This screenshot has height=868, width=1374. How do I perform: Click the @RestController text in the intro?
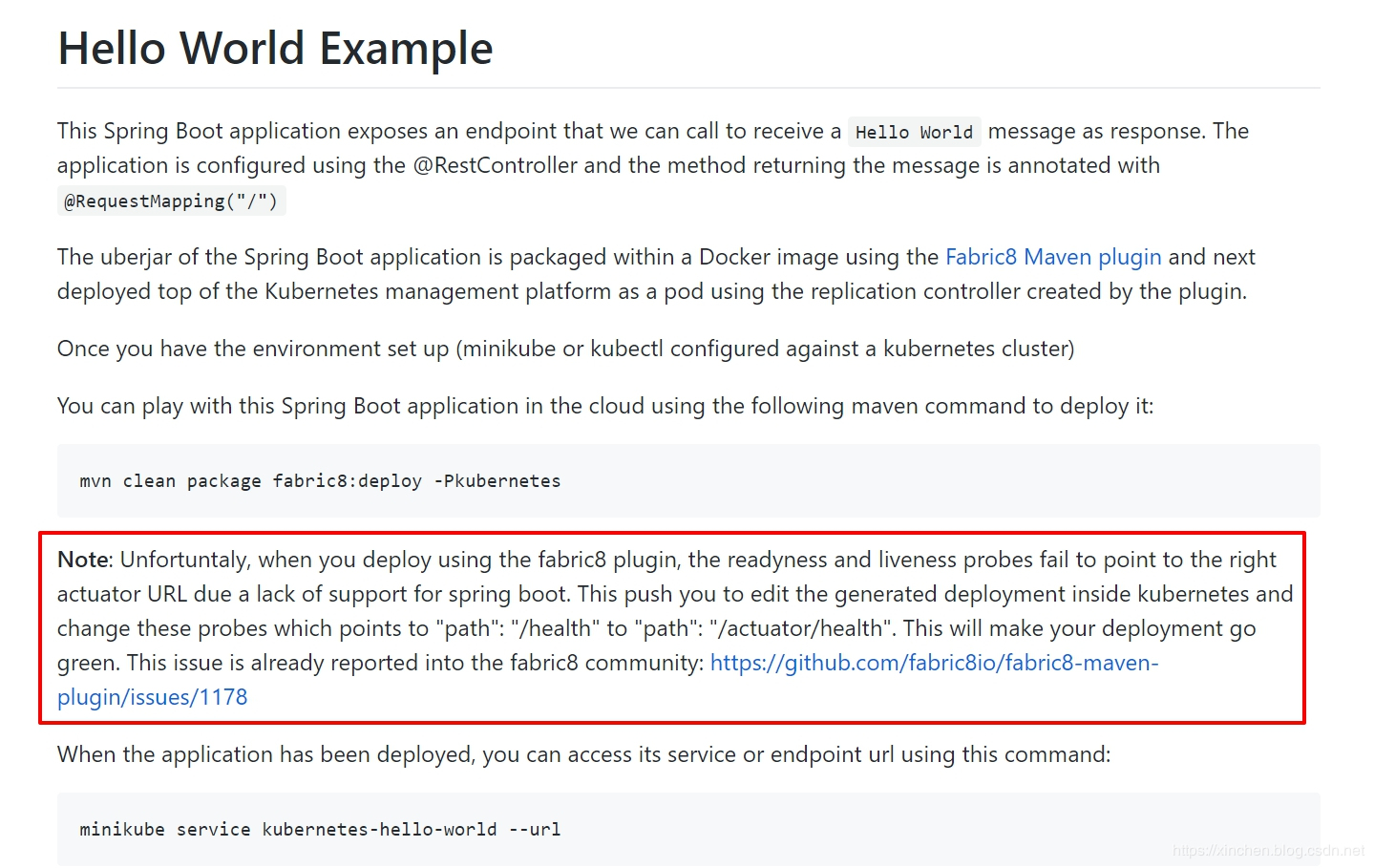[x=495, y=165]
